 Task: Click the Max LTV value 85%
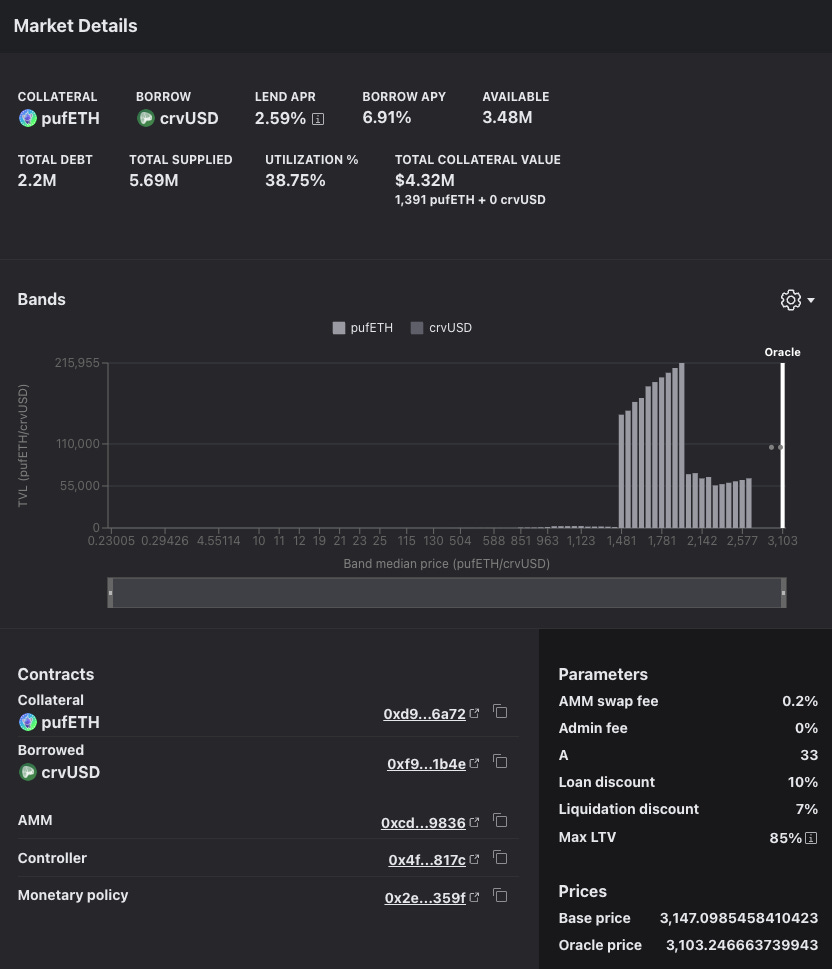coord(786,838)
